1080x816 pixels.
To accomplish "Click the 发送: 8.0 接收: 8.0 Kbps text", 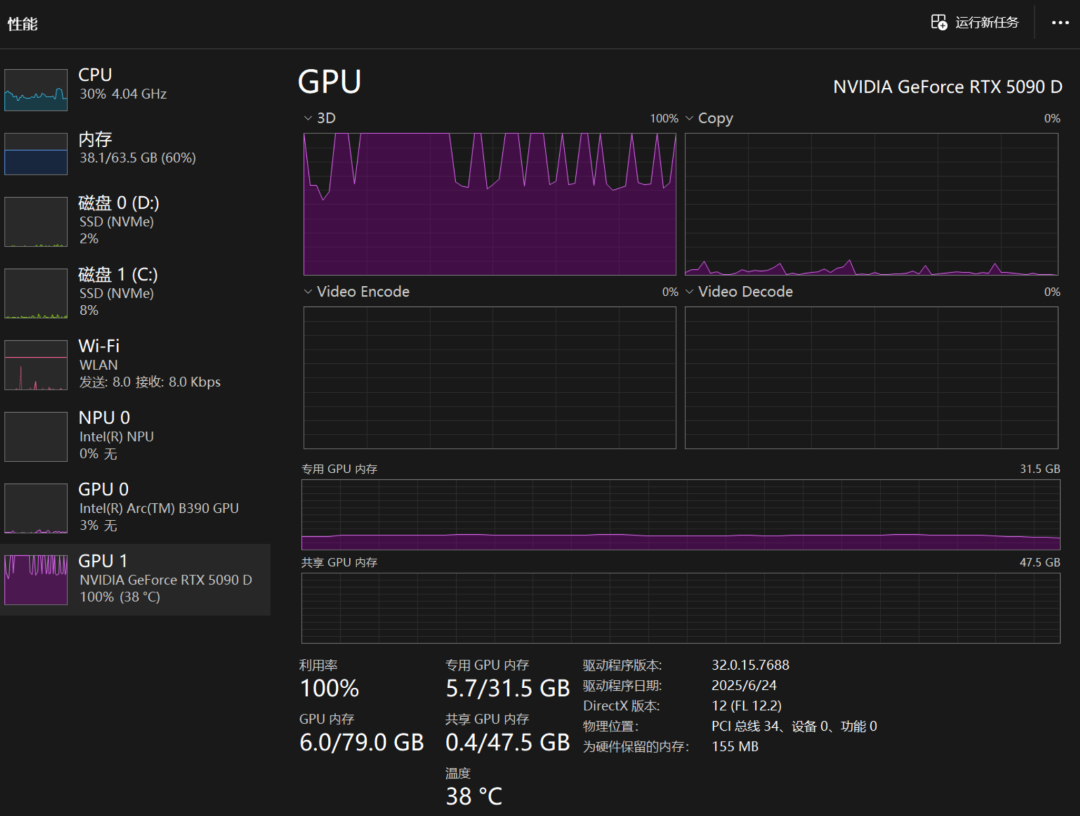I will click(x=149, y=381).
